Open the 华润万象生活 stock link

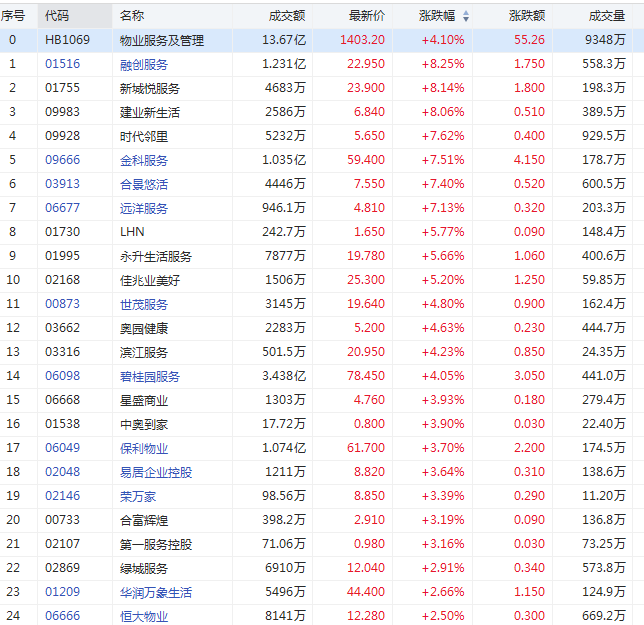156,592
